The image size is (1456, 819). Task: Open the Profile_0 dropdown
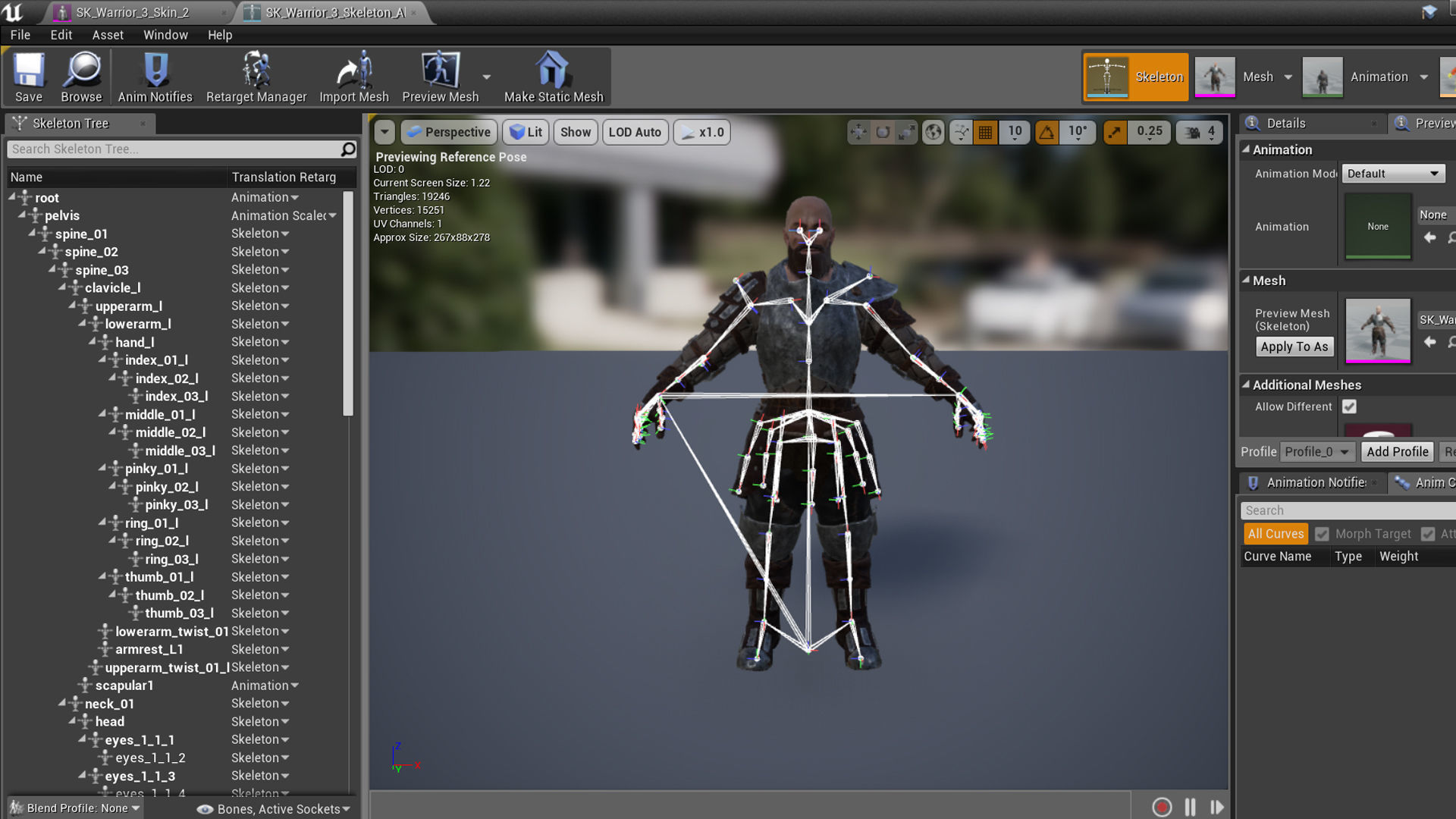click(1317, 452)
